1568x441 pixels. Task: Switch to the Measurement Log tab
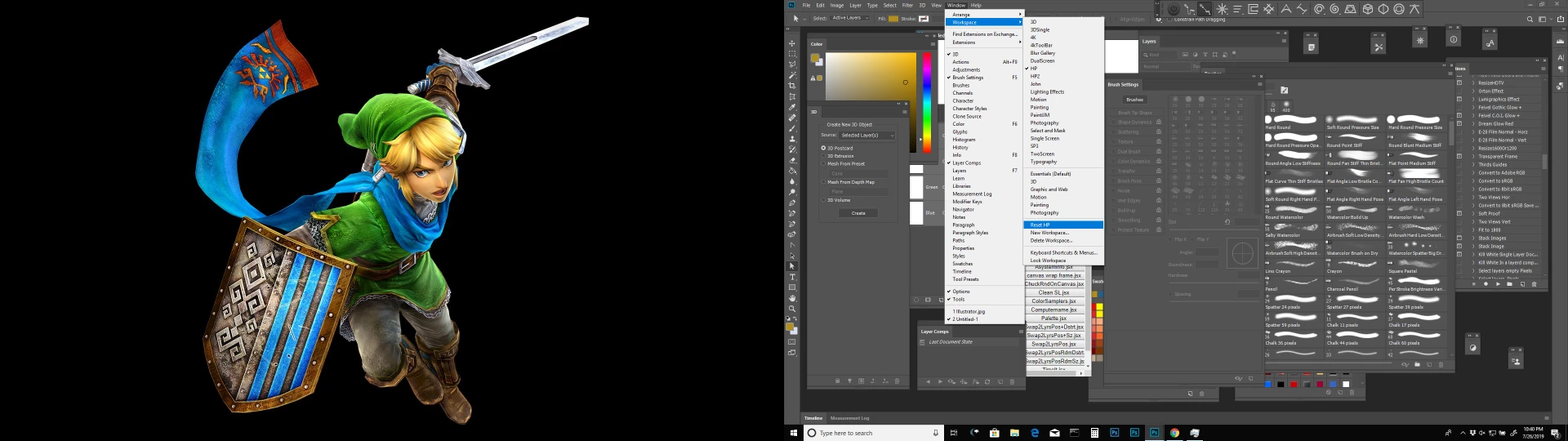850,418
